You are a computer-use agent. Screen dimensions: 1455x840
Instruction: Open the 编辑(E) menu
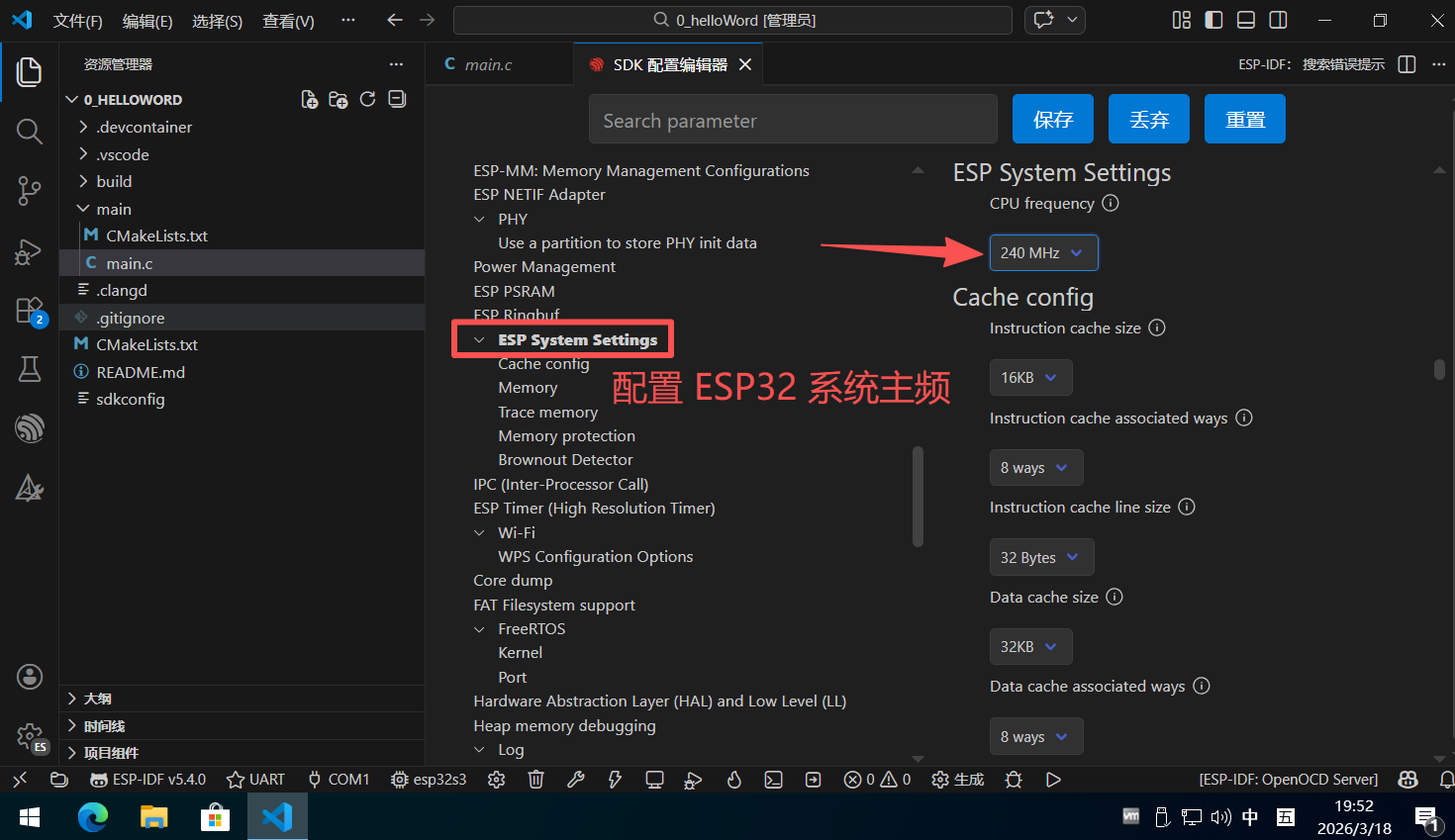147,21
